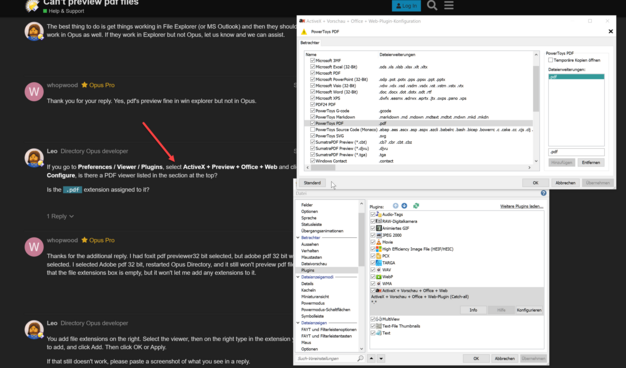Enable PowerToys Source Code (Monaco) checkbox
This screenshot has width=626, height=368.
coord(313,130)
